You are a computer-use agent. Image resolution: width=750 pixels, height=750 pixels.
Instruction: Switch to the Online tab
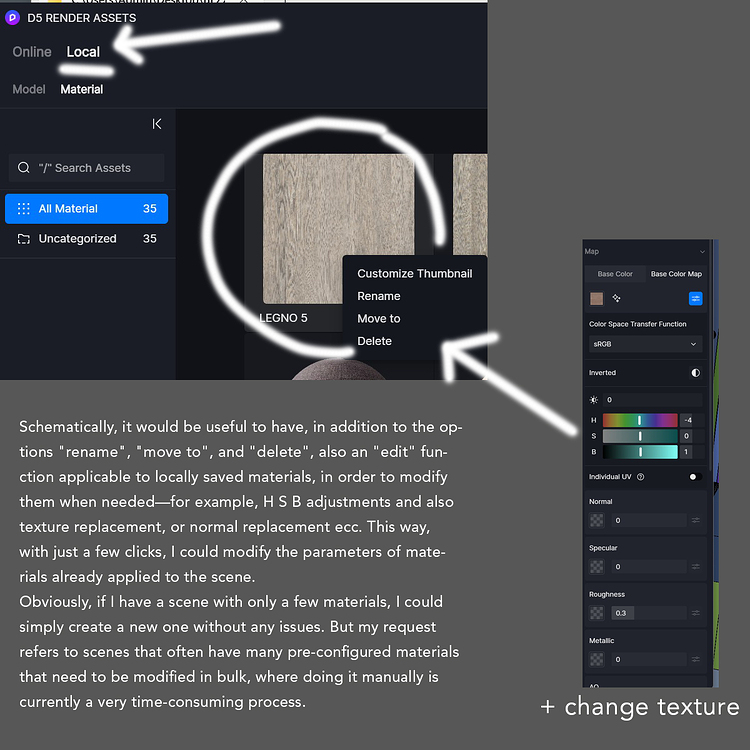[32, 52]
